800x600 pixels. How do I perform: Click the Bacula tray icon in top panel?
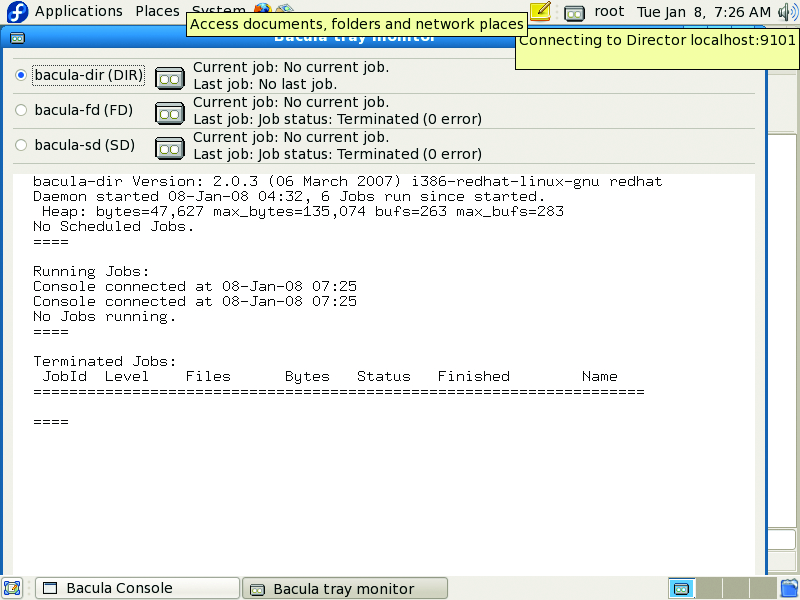[574, 13]
